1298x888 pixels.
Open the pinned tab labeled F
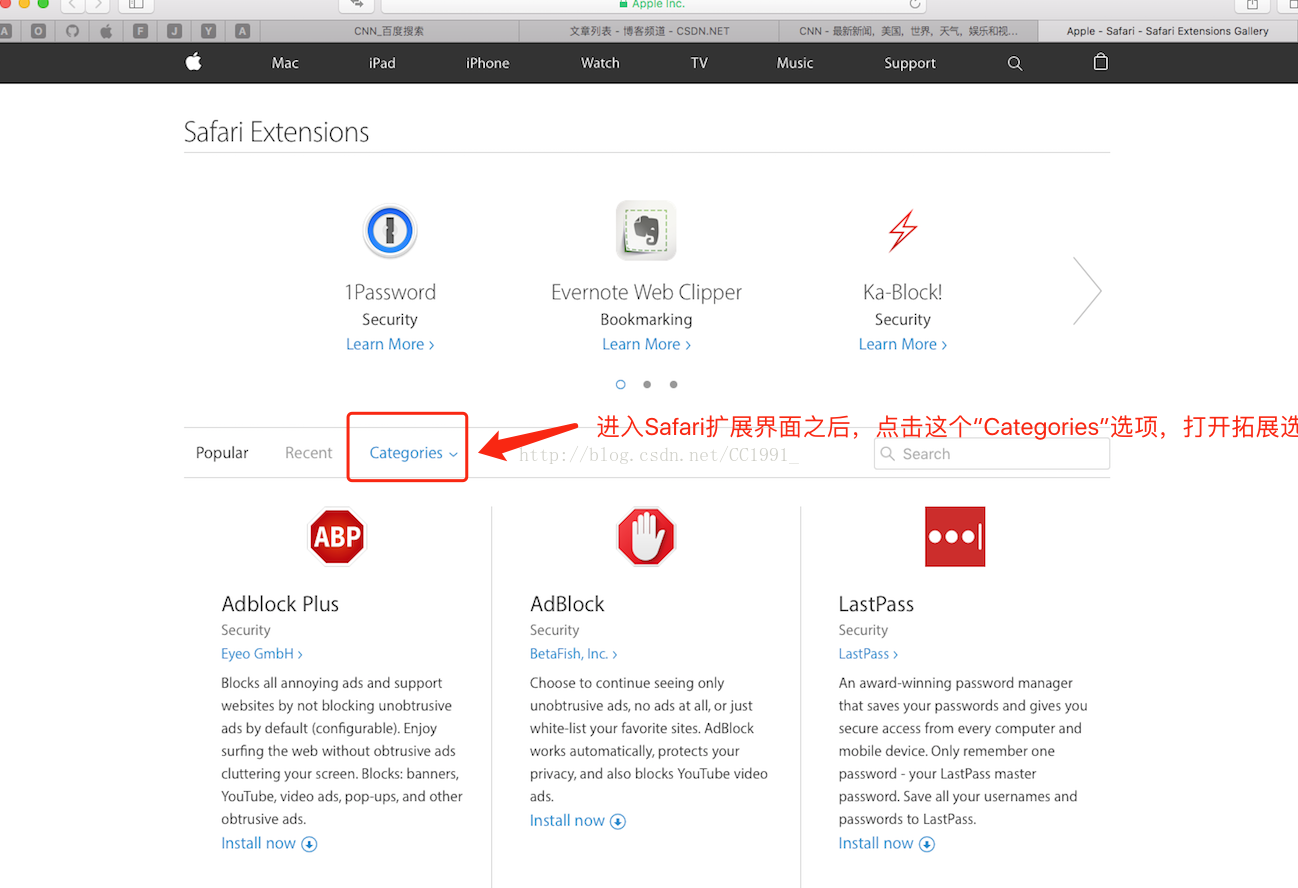click(x=140, y=31)
